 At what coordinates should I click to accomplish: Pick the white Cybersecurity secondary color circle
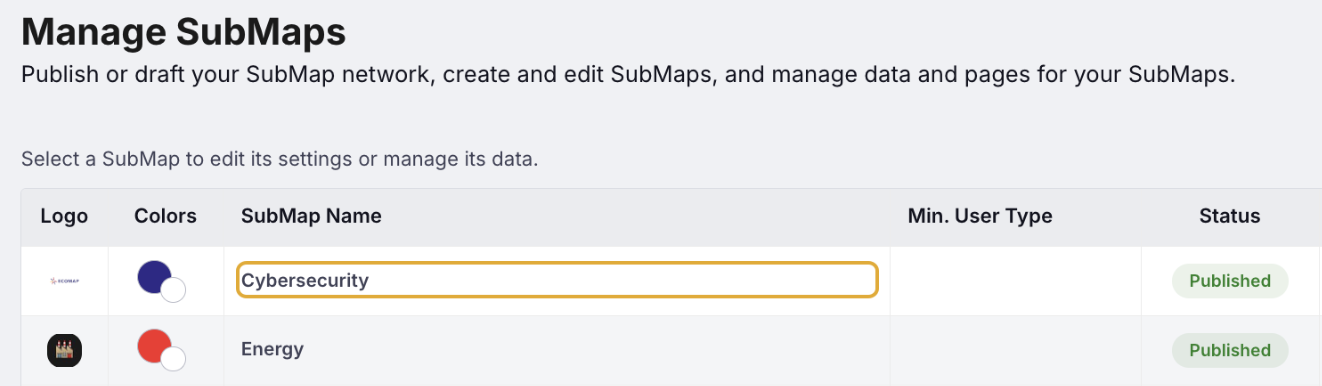click(174, 291)
